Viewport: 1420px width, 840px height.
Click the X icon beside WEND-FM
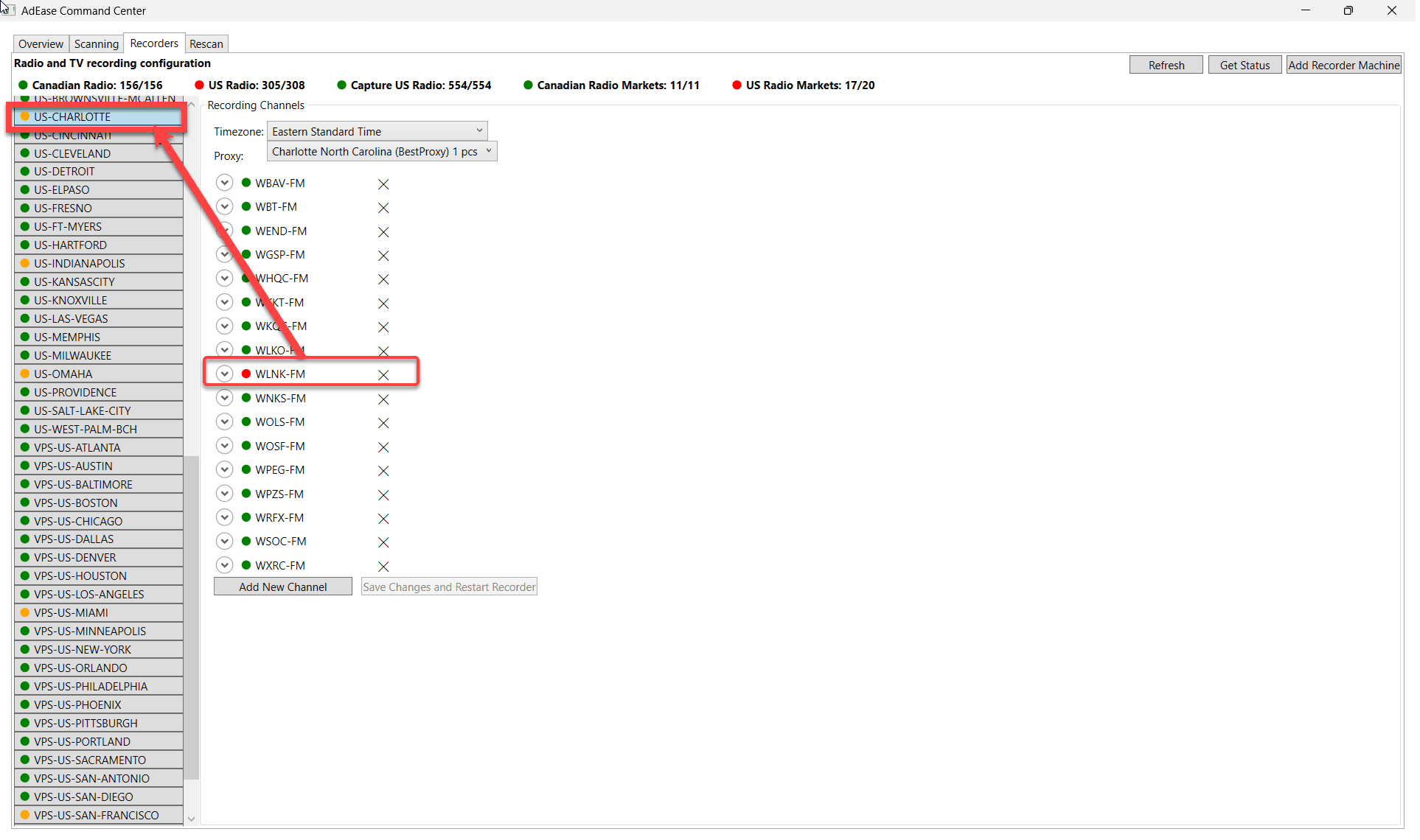pos(383,232)
